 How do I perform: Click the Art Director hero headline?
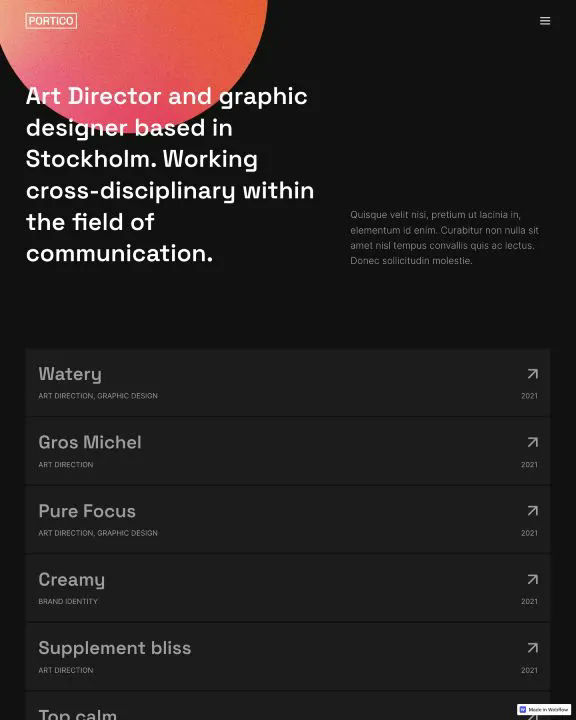pyautogui.click(x=170, y=174)
